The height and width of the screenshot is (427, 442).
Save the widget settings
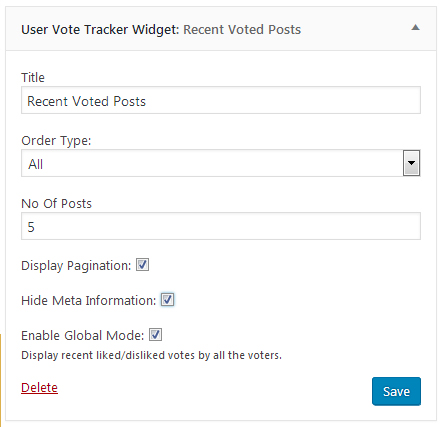(396, 391)
